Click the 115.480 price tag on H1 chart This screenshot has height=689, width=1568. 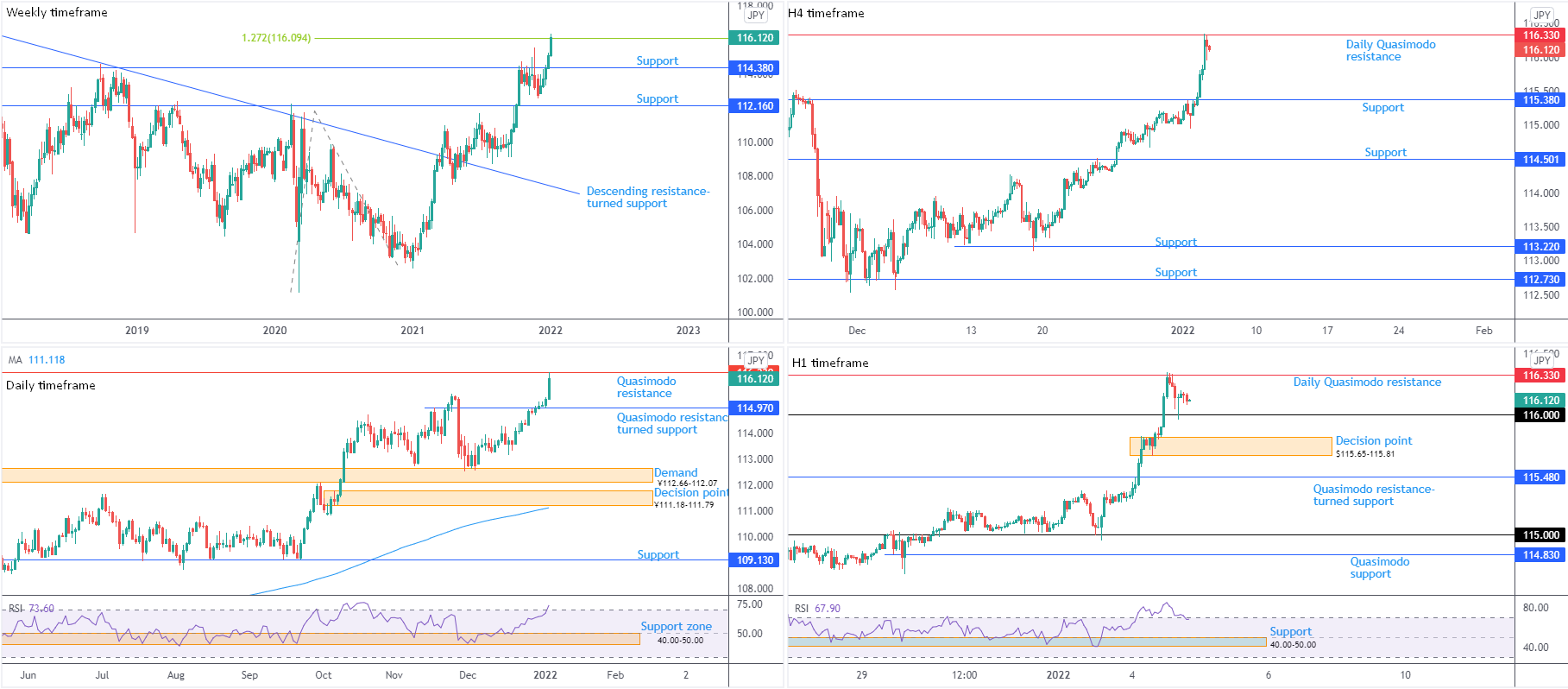[1540, 477]
